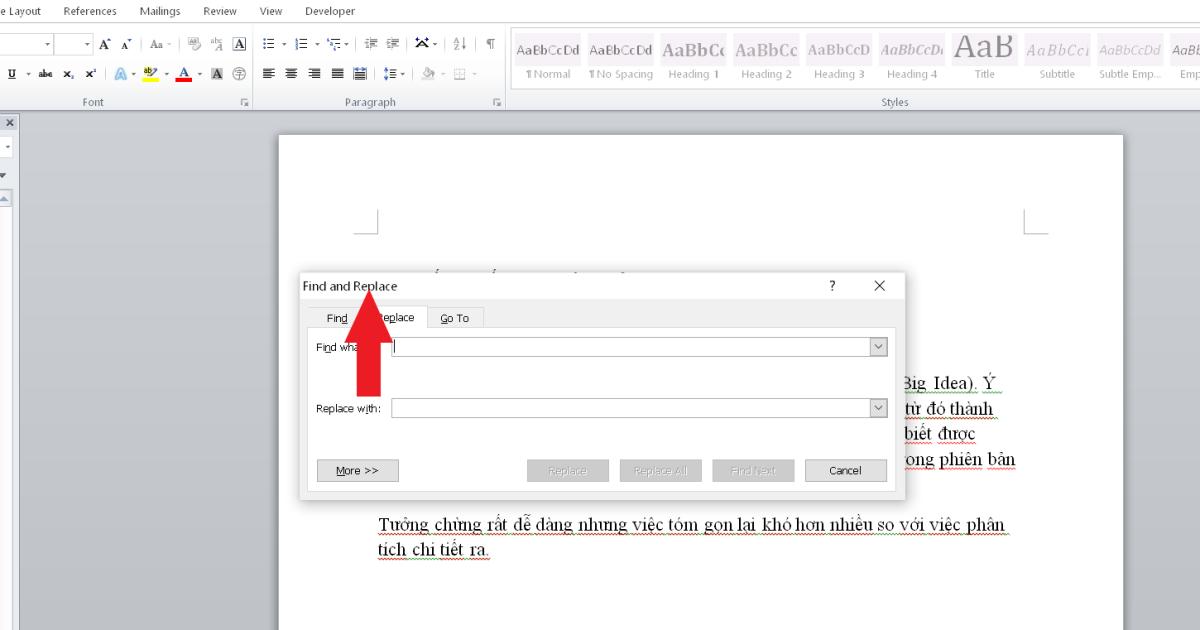The height and width of the screenshot is (630, 1200).
Task: Expand the font size dropdown arrow
Action: tap(87, 45)
